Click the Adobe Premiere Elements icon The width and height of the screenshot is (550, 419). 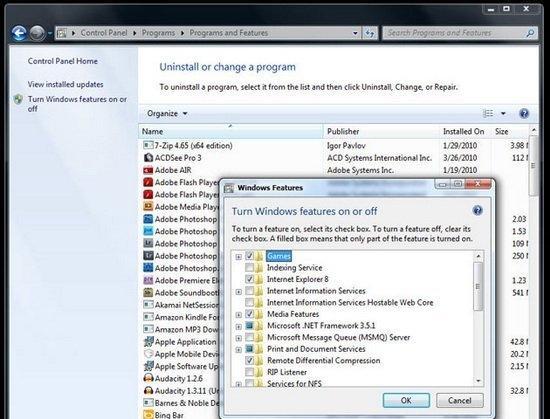pos(148,280)
